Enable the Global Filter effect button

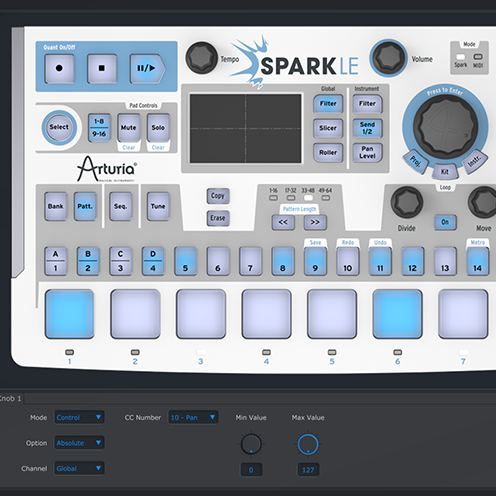point(328,104)
